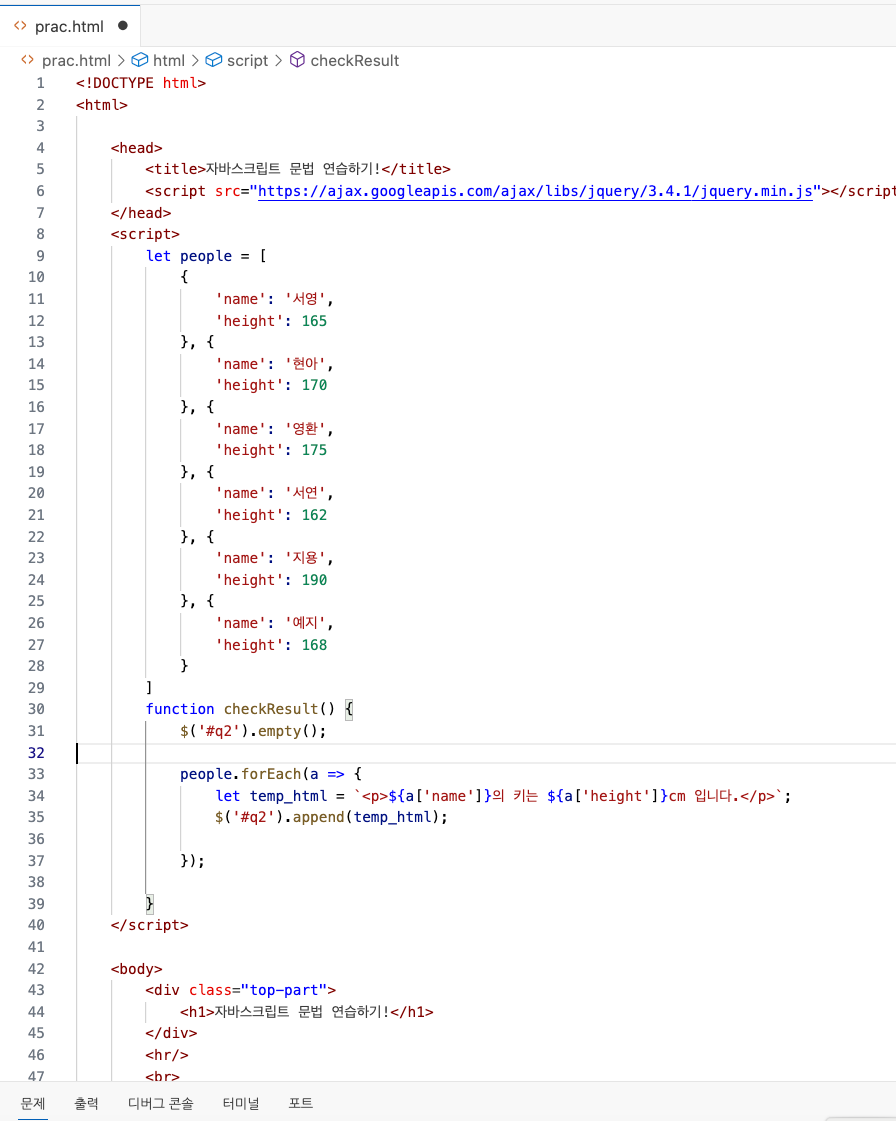Expand breadcrumb chevron after html

(x=195, y=61)
